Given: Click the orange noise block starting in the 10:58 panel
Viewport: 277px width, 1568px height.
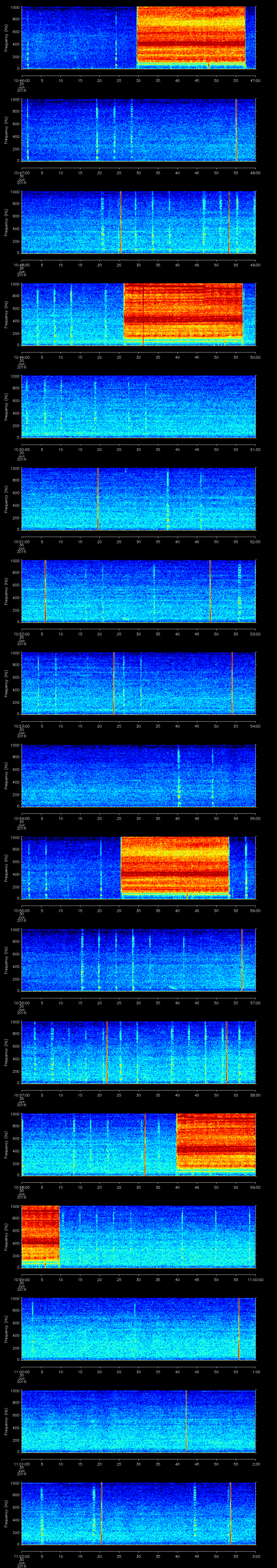Looking at the screenshot, I should (216, 1142).
